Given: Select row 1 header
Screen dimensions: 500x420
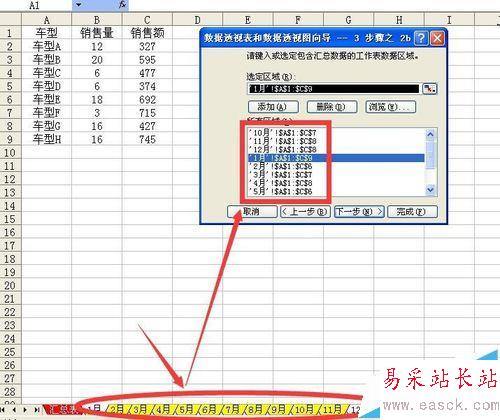Looking at the screenshot, I should click(x=10, y=33).
